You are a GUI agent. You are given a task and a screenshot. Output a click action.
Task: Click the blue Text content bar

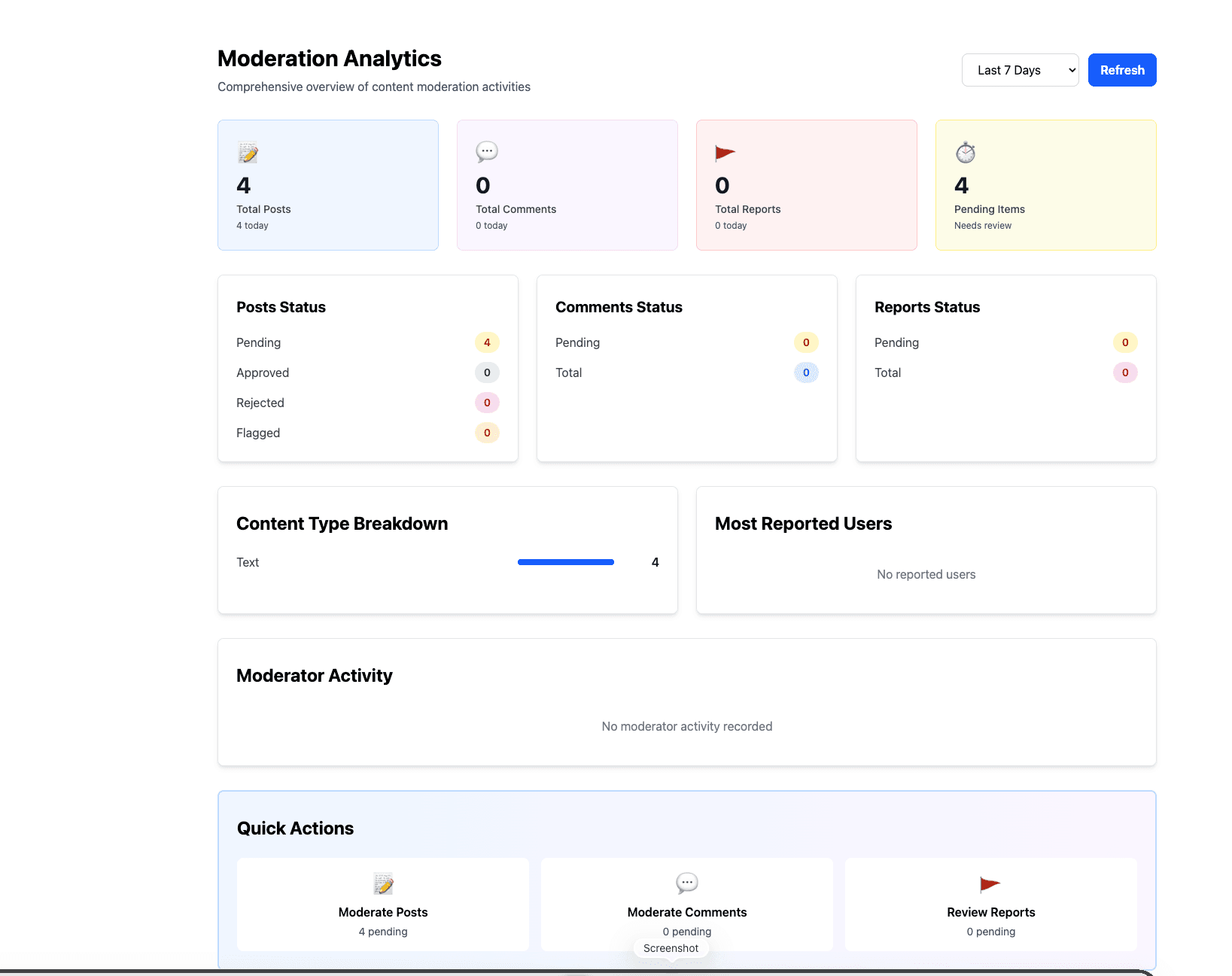564,562
